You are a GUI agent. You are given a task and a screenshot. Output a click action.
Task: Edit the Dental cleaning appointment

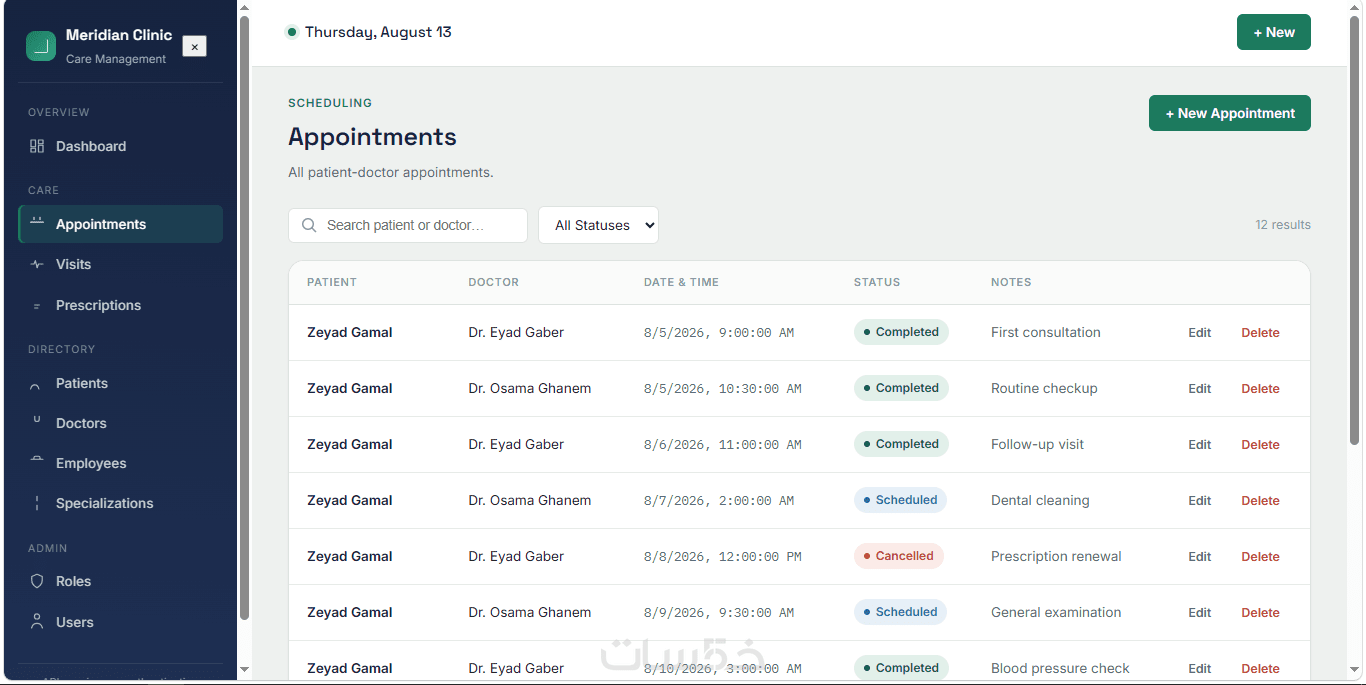[x=1199, y=501]
